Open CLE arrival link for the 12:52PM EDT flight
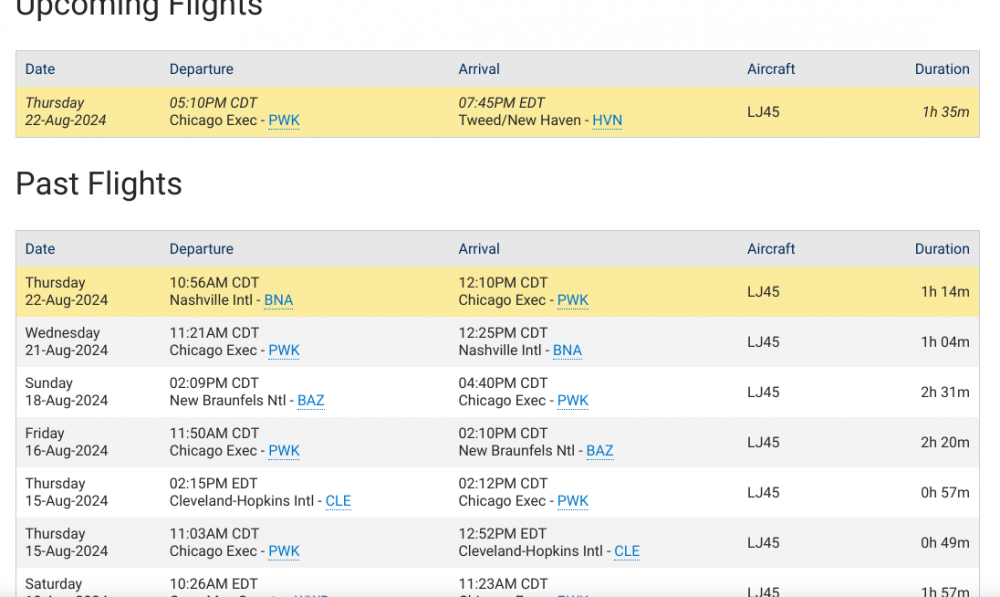1000x597 pixels. pyautogui.click(x=627, y=551)
